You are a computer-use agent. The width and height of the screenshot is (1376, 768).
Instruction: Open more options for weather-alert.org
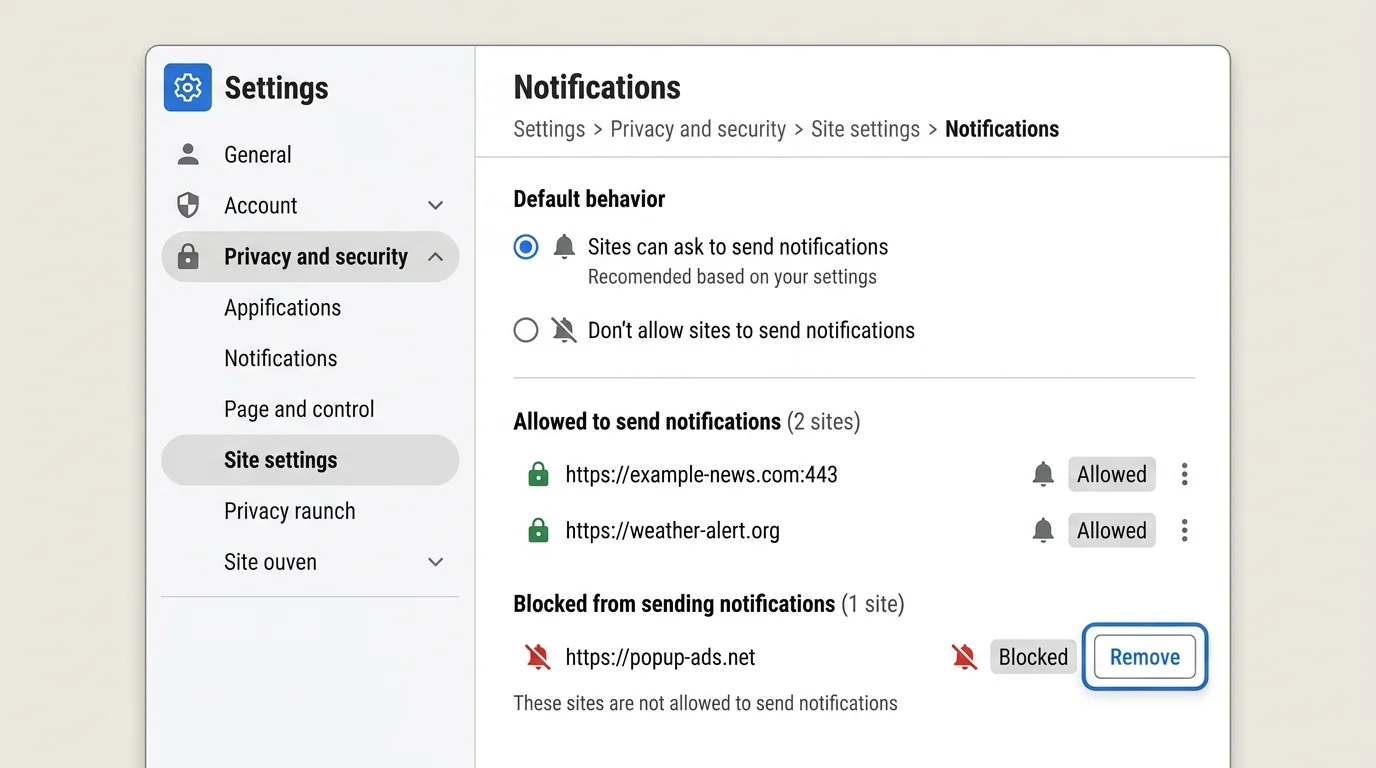click(1184, 530)
